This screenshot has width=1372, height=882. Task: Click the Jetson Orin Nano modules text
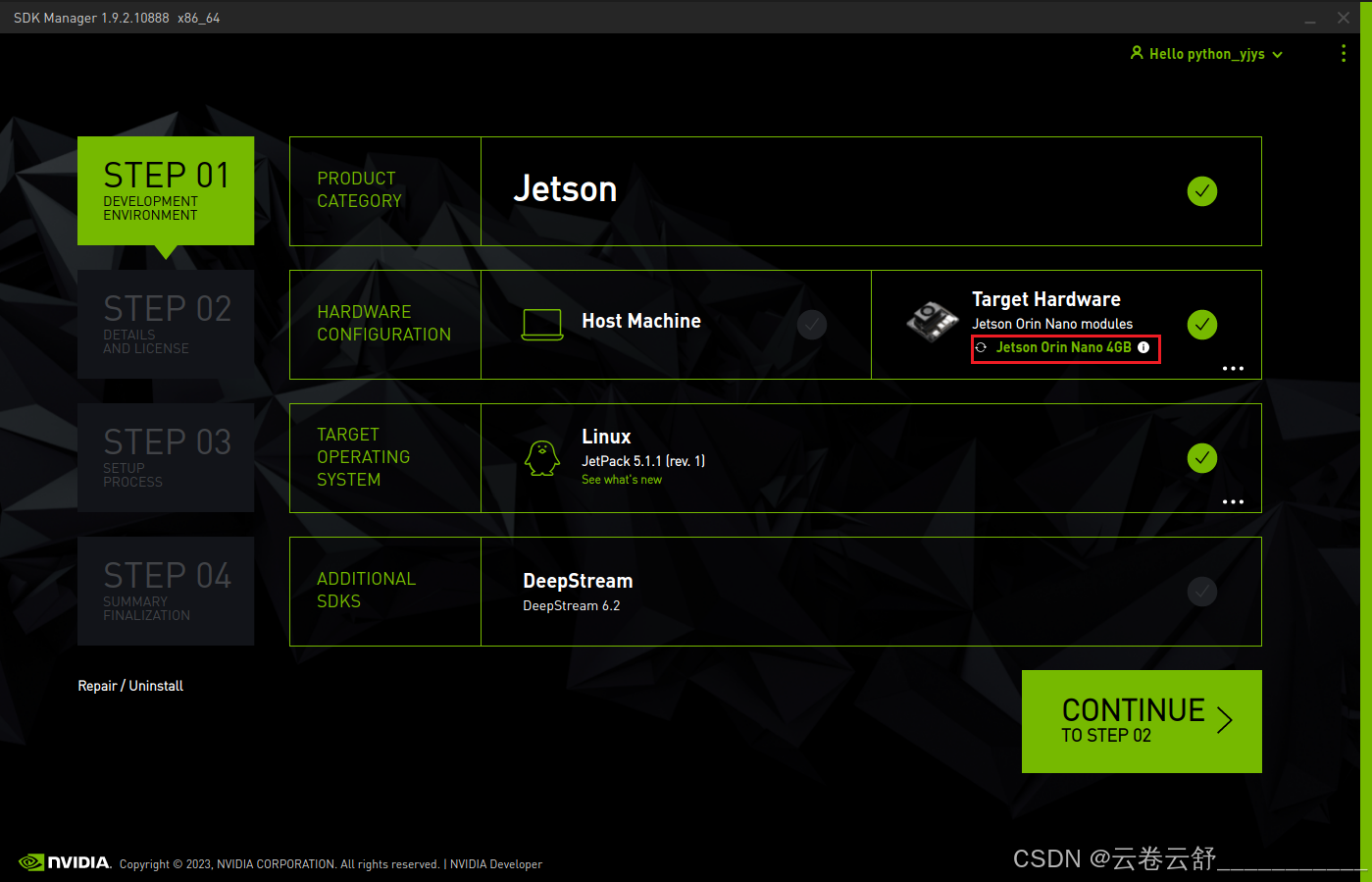pos(1052,324)
